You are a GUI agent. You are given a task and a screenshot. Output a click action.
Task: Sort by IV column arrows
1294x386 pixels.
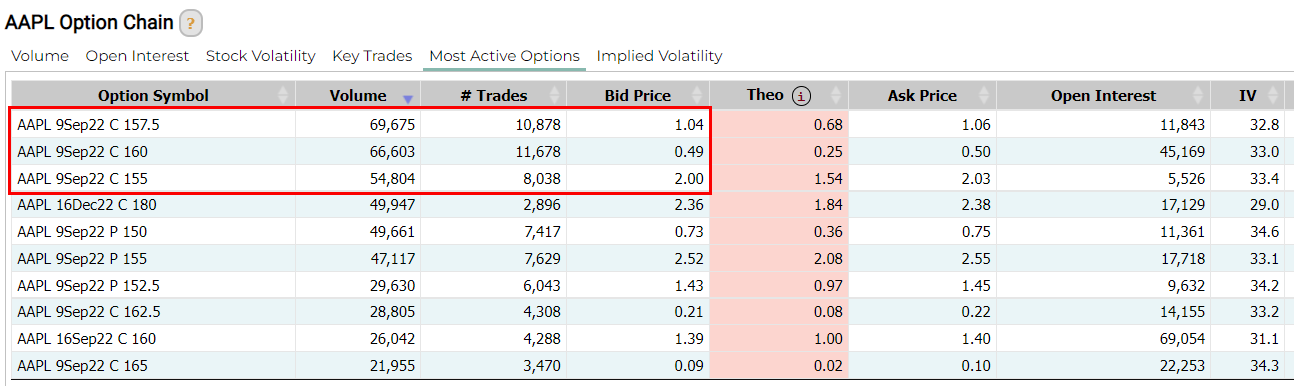point(1273,96)
